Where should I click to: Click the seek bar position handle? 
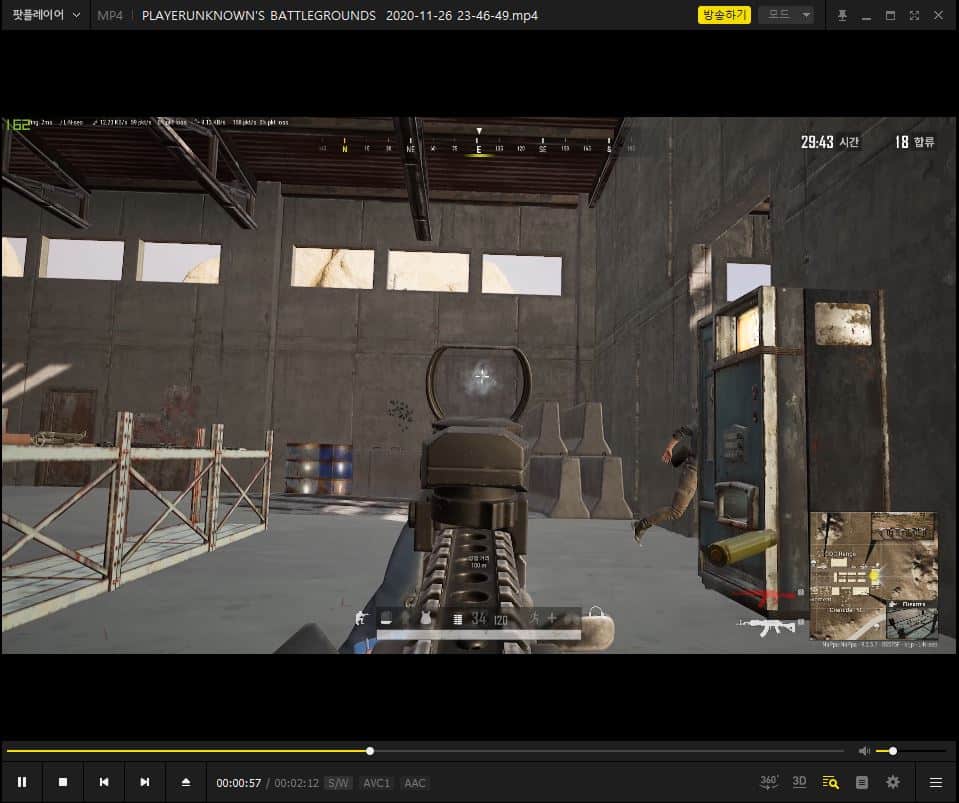(370, 750)
